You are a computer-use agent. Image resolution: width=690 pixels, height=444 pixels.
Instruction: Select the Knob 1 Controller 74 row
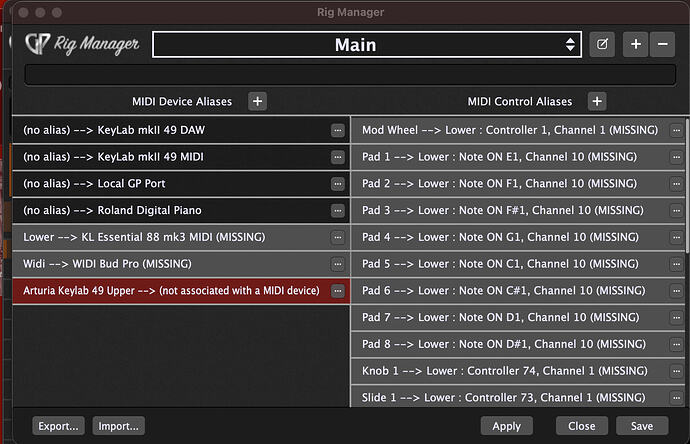518,371
